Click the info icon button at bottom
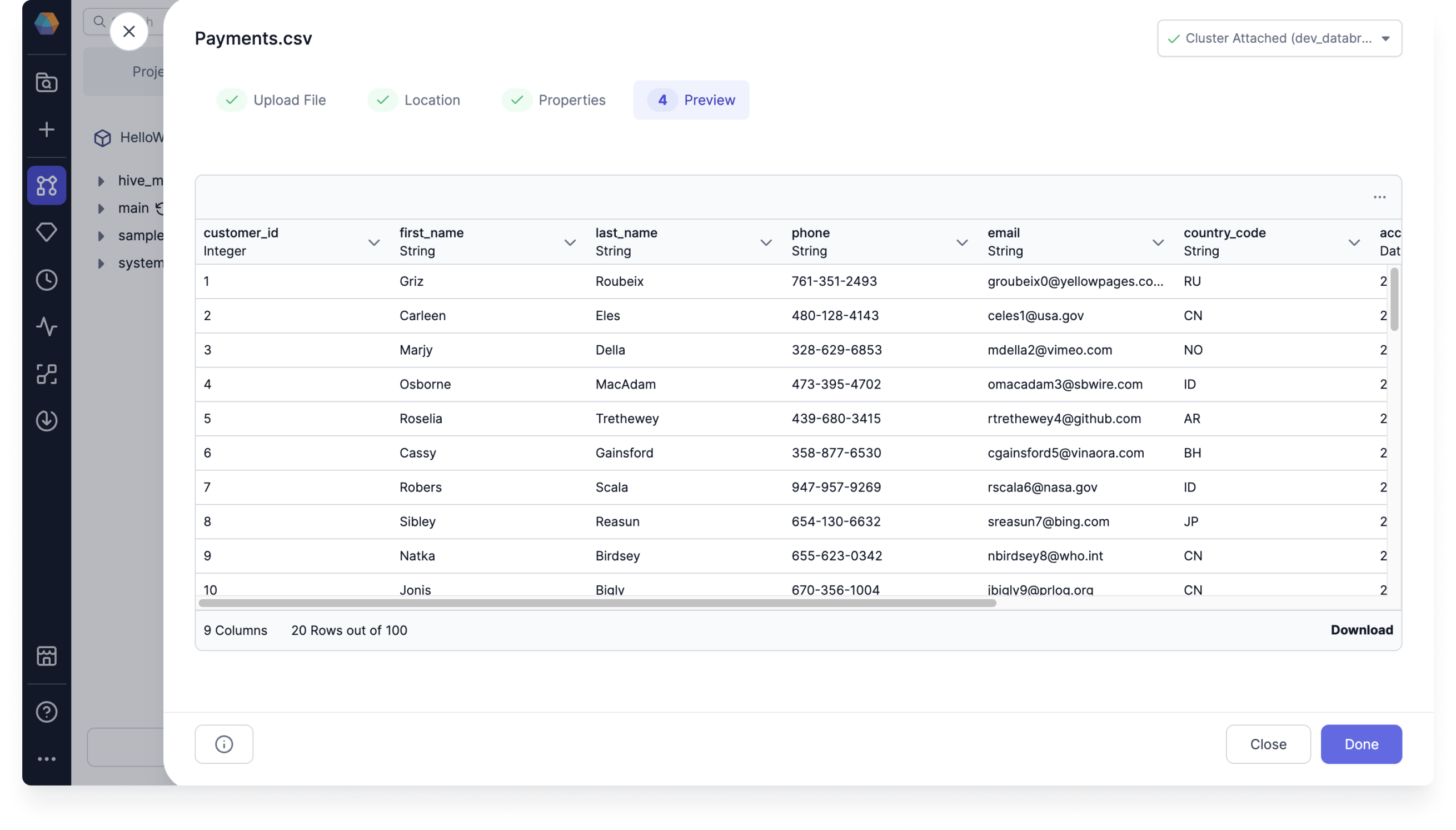This screenshot has width=1456, height=830. pos(224,744)
